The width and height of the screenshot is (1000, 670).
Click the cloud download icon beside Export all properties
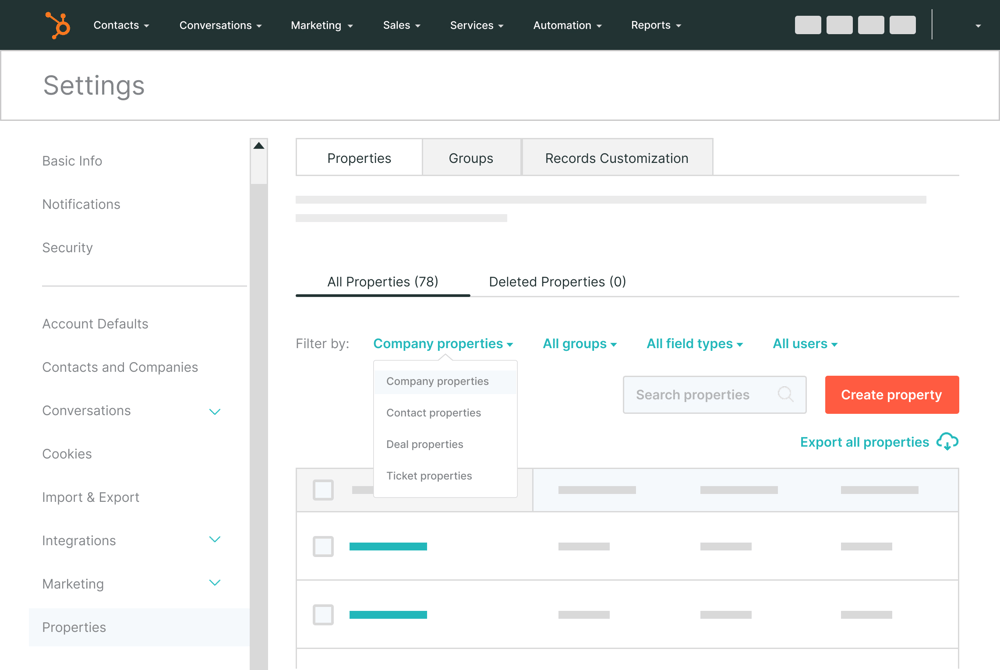tap(947, 441)
